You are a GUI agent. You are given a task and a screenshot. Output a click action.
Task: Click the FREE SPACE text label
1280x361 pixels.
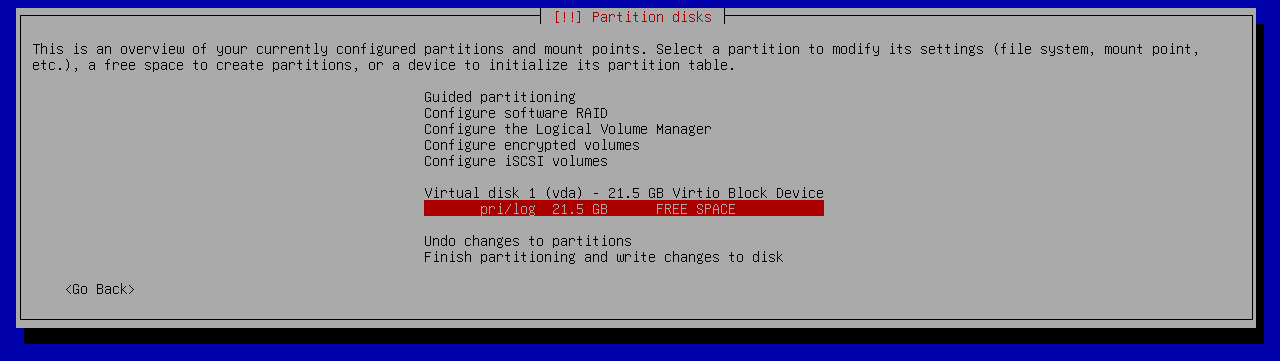click(x=696, y=209)
